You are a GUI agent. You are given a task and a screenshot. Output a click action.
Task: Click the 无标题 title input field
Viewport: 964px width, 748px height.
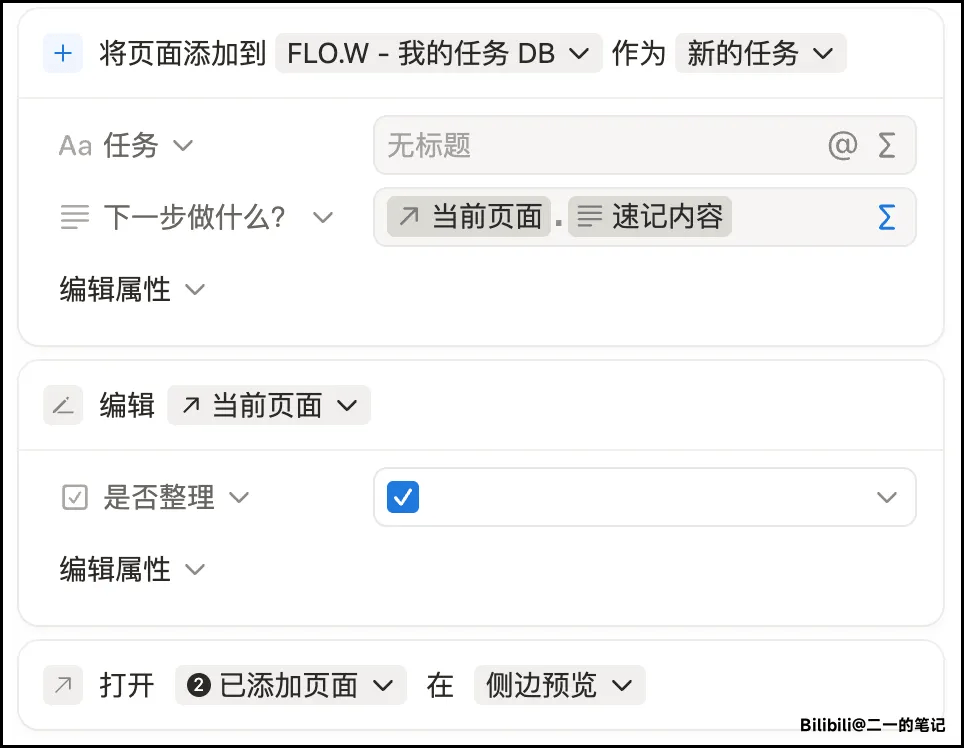(600, 146)
